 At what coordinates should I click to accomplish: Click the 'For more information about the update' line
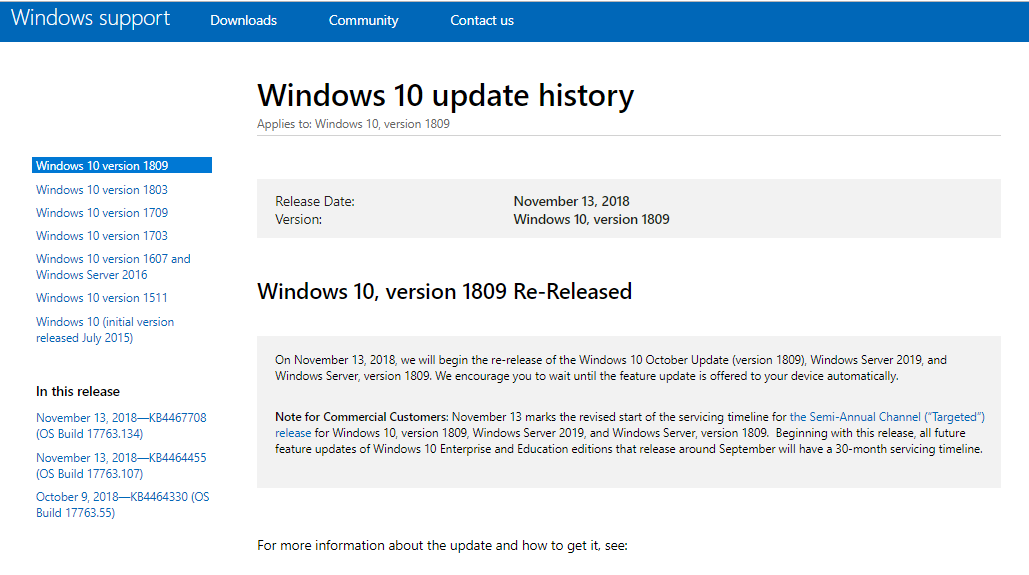click(442, 545)
